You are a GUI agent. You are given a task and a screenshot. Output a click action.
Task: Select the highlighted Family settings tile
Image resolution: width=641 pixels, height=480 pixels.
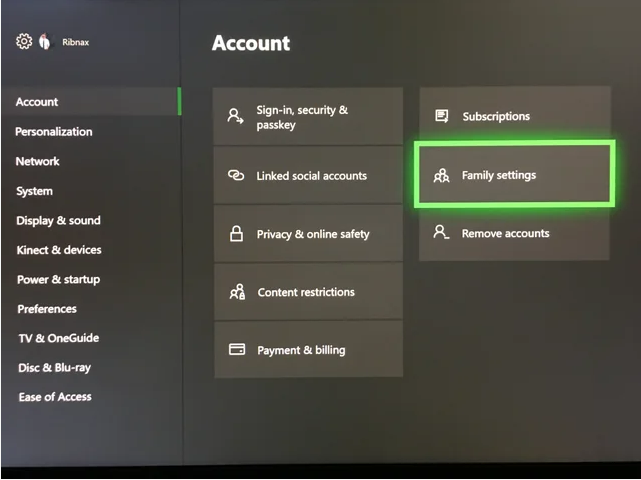(515, 175)
